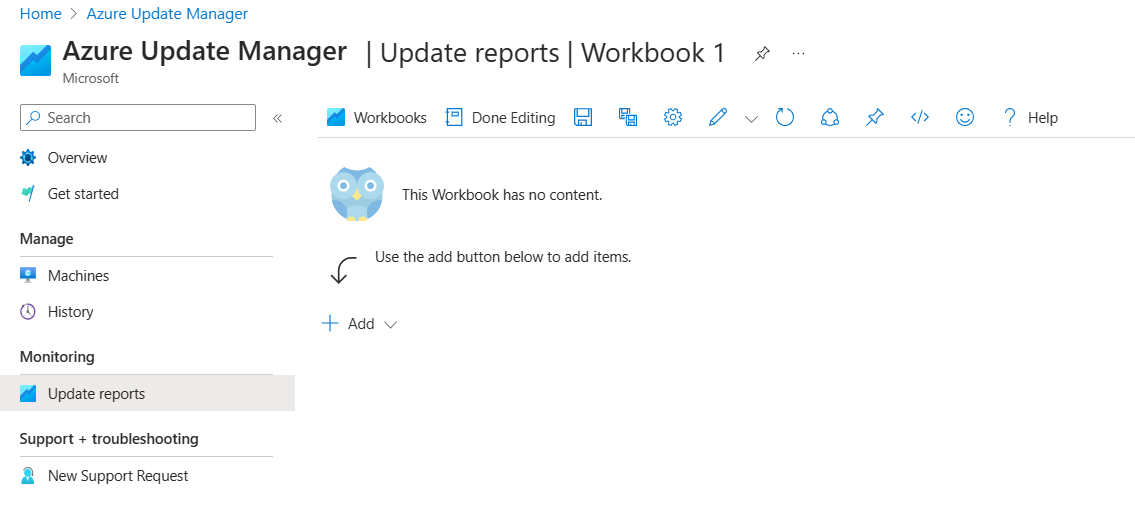Click the smiley feedback icon
Viewport: 1135px width, 520px height.
click(x=965, y=117)
